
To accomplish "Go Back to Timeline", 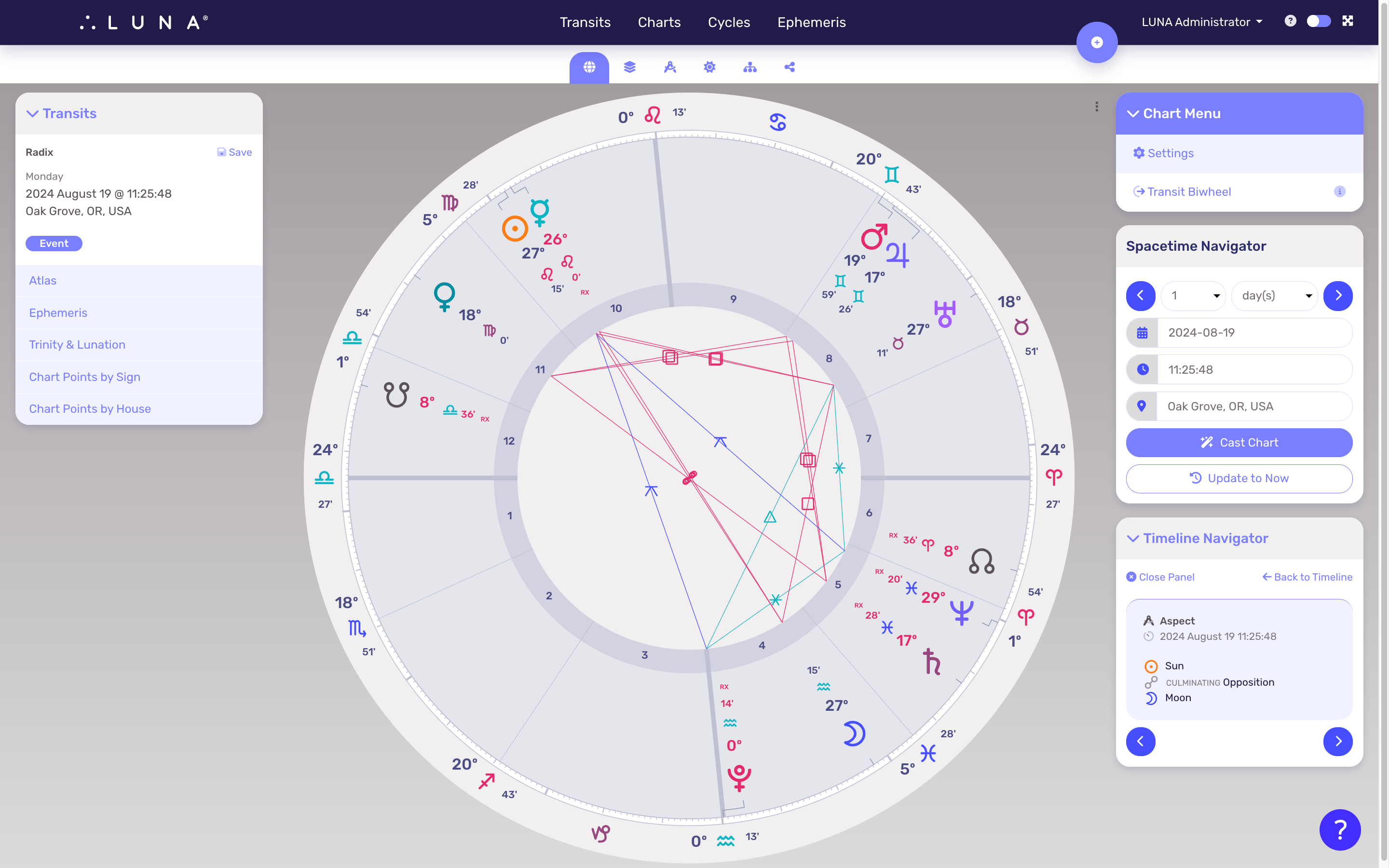I will coord(1307,577).
